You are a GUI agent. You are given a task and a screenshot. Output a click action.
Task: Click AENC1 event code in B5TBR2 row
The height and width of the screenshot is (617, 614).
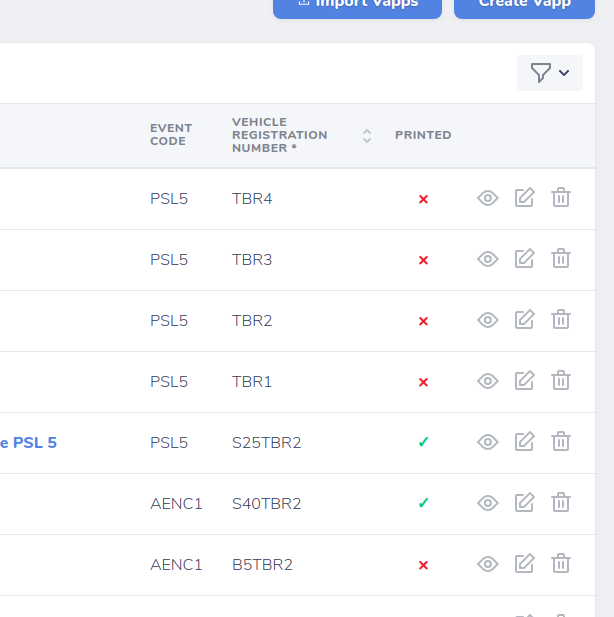click(x=176, y=565)
